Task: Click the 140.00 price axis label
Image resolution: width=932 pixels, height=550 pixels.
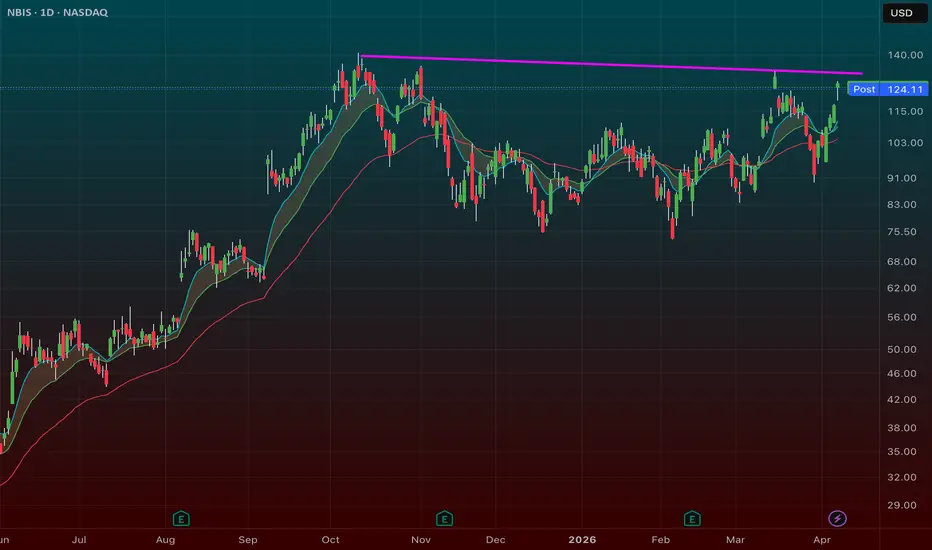Action: [x=905, y=55]
